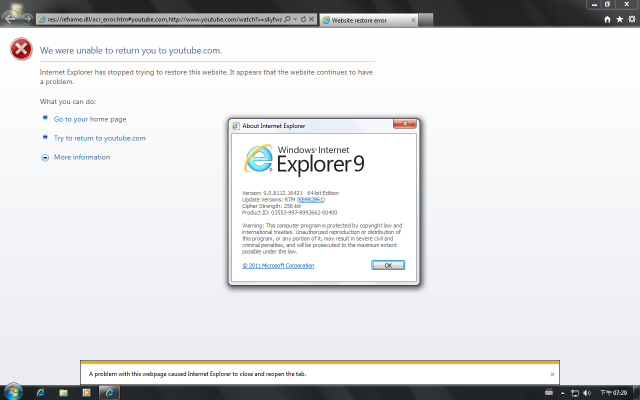Click the Go to your home page link
Viewport: 640px width, 400px height.
pos(90,119)
